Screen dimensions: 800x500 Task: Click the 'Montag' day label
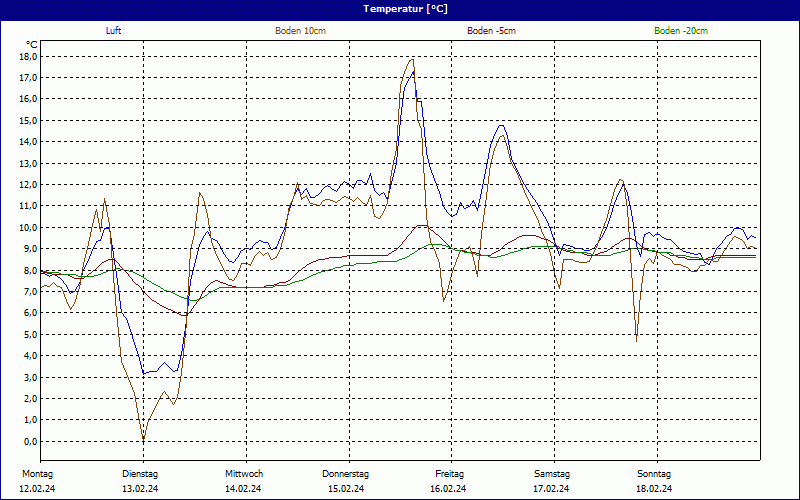pos(38,474)
